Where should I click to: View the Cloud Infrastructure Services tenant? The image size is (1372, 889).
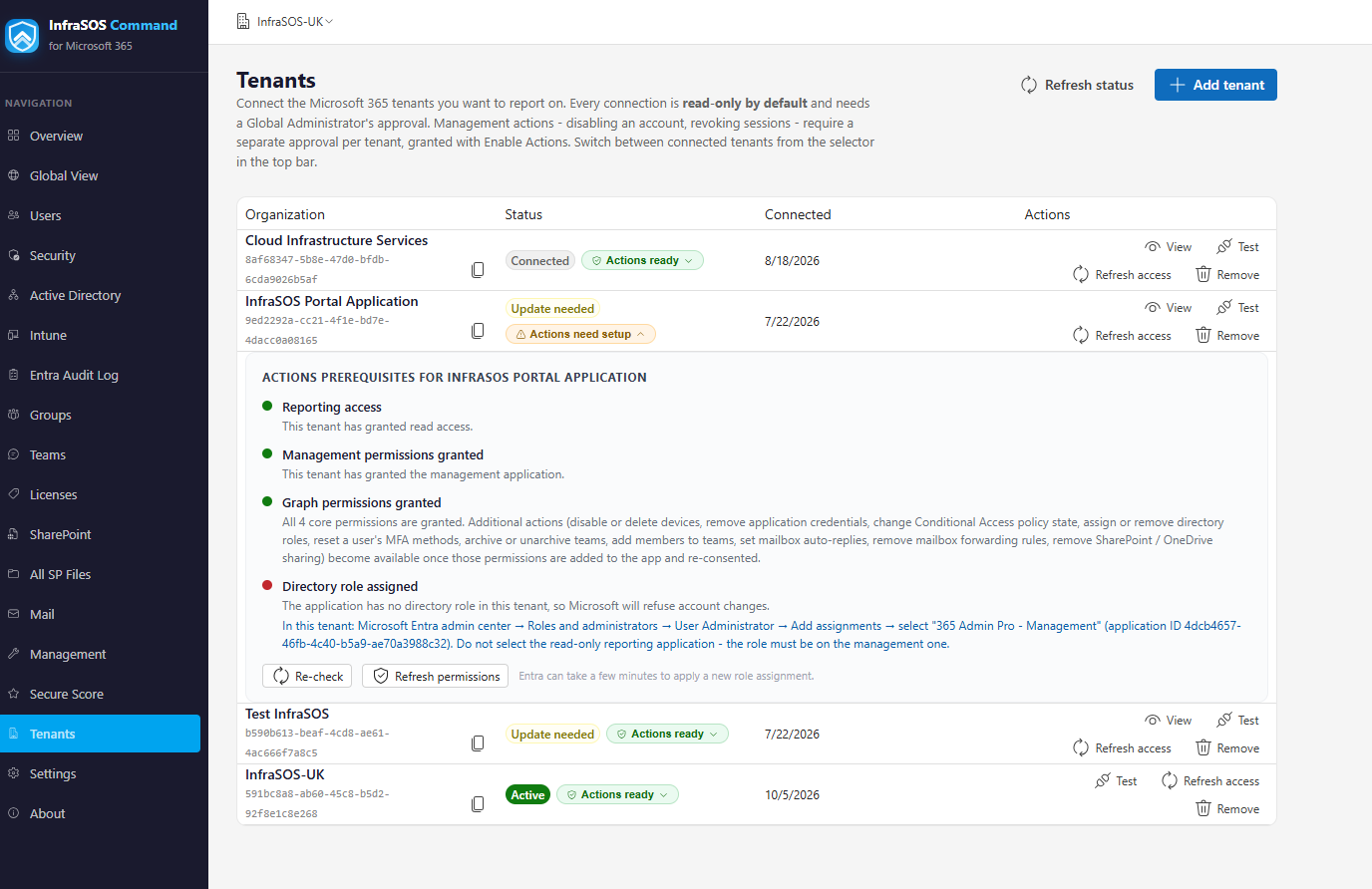point(1169,247)
